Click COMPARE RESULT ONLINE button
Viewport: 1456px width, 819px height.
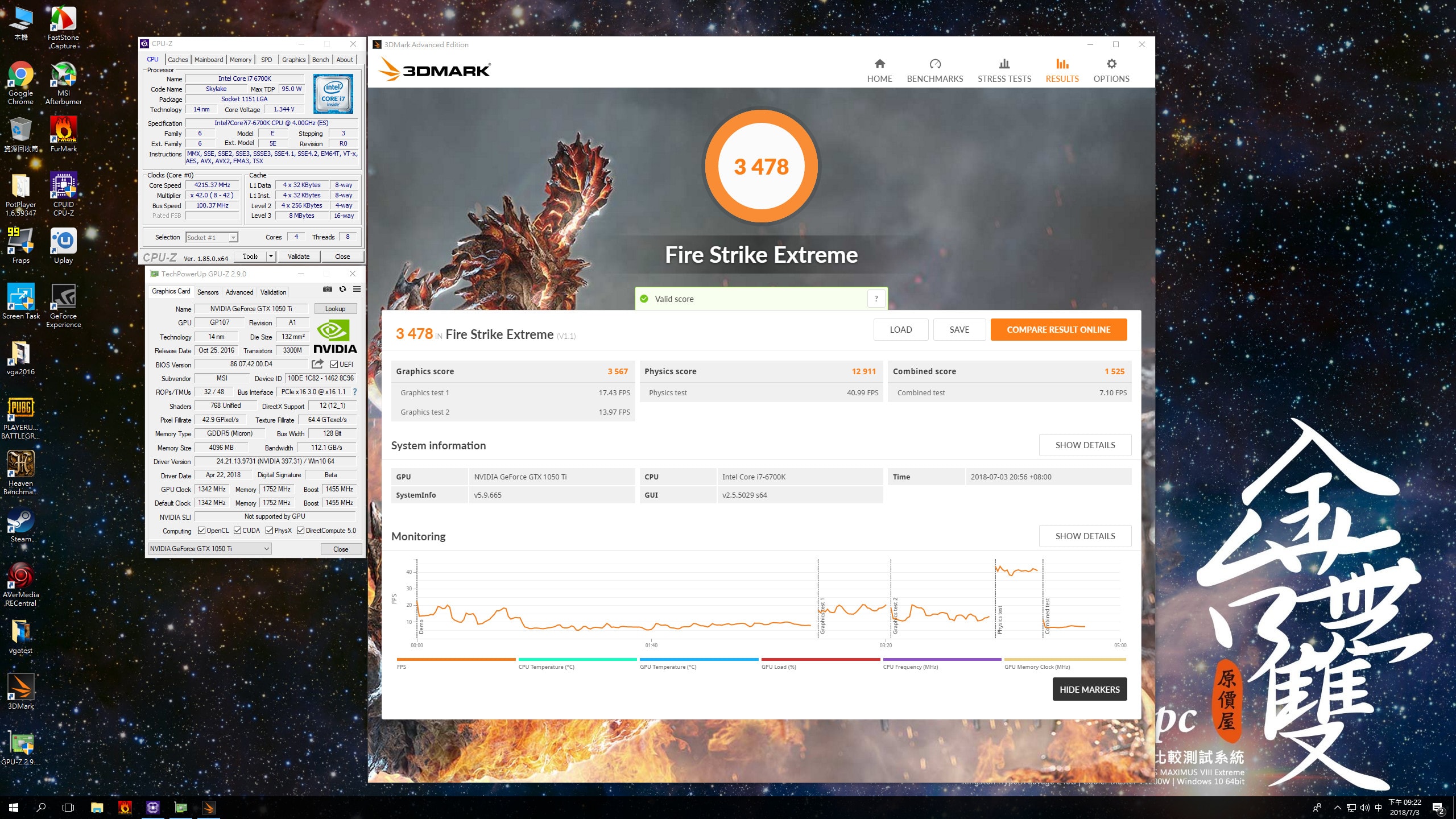pos(1058,329)
